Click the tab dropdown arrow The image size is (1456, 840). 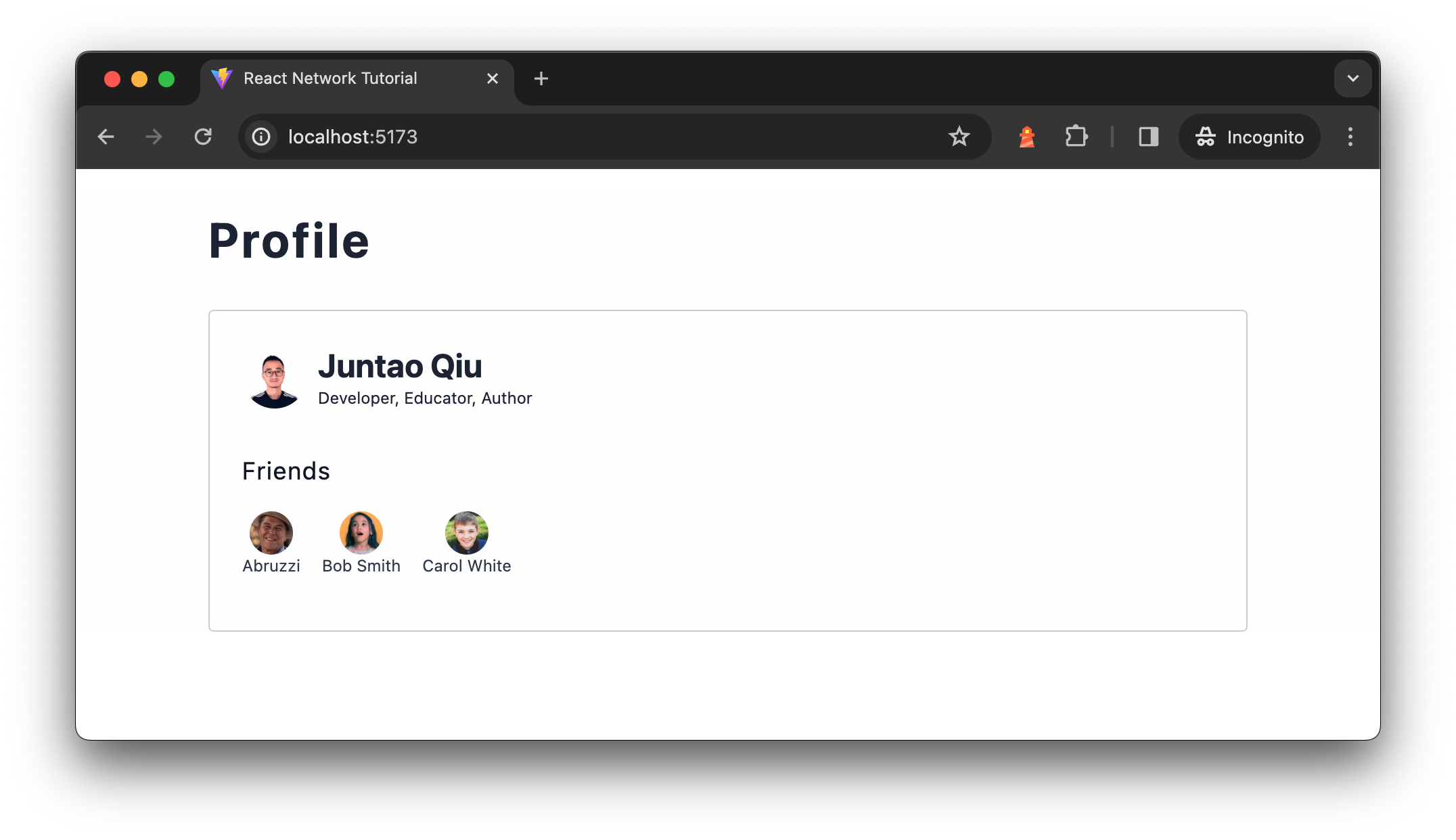point(1353,78)
